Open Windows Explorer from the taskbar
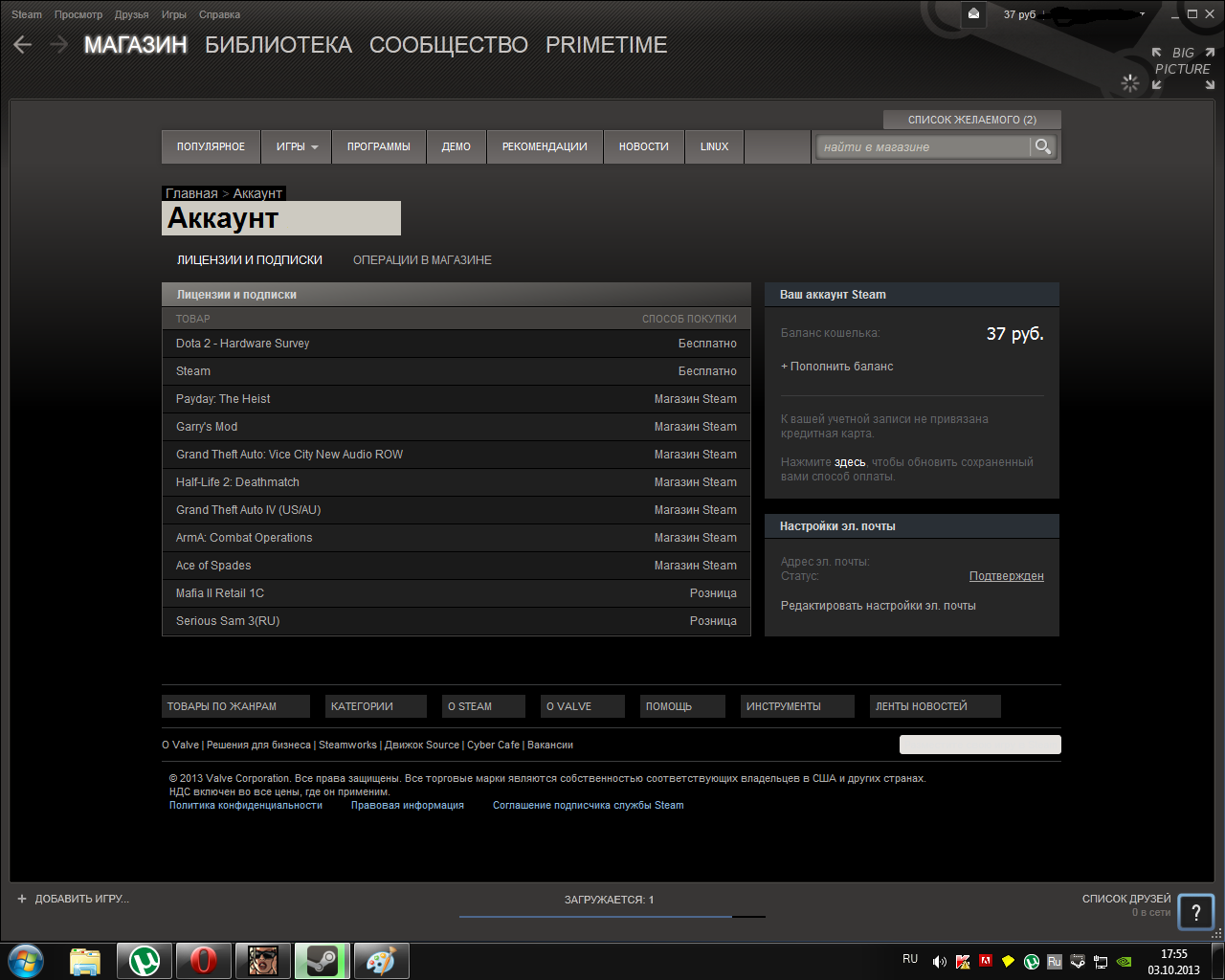1225x980 pixels. tap(85, 961)
